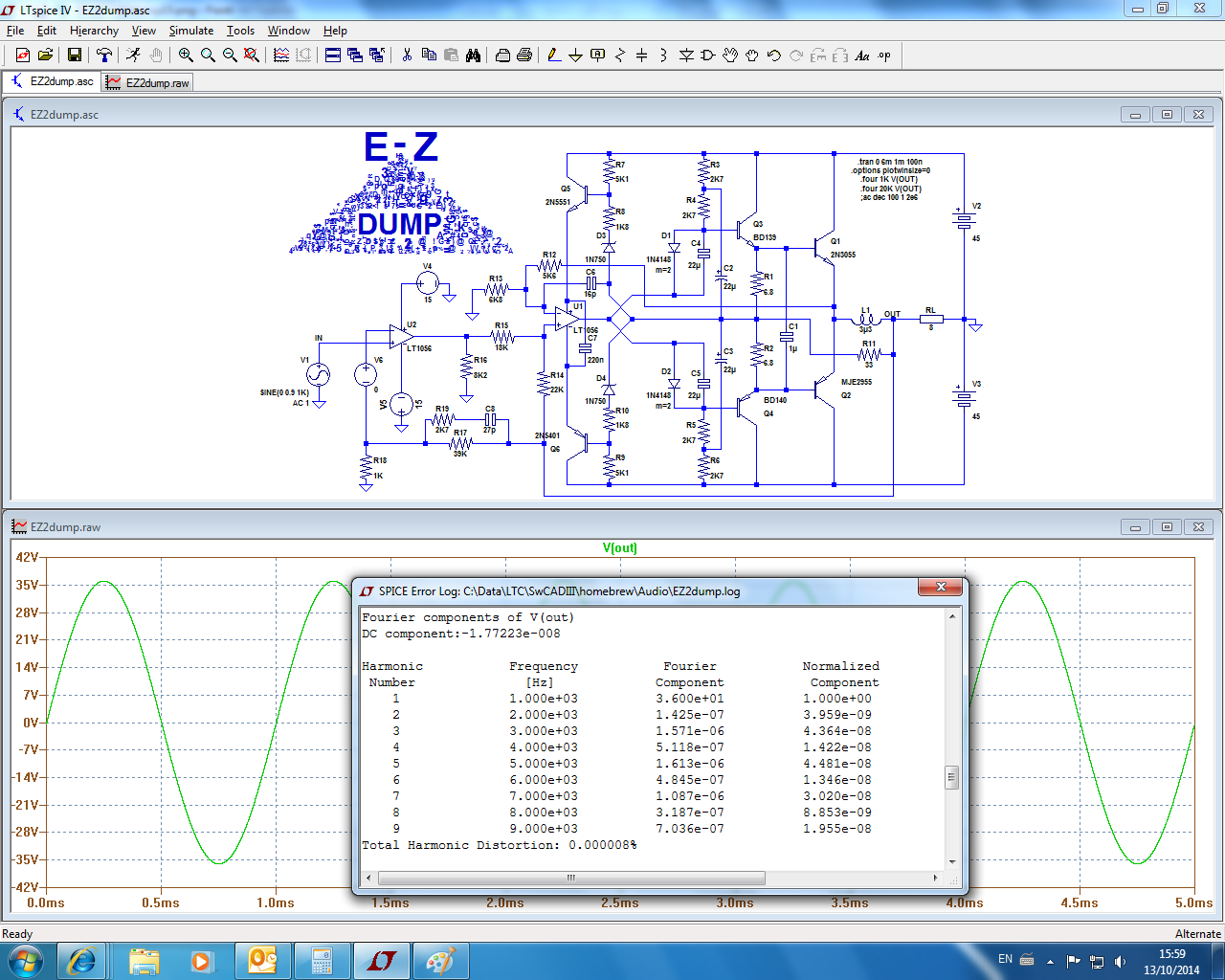
Task: Click the 42V label on the Y axis
Action: (x=26, y=557)
